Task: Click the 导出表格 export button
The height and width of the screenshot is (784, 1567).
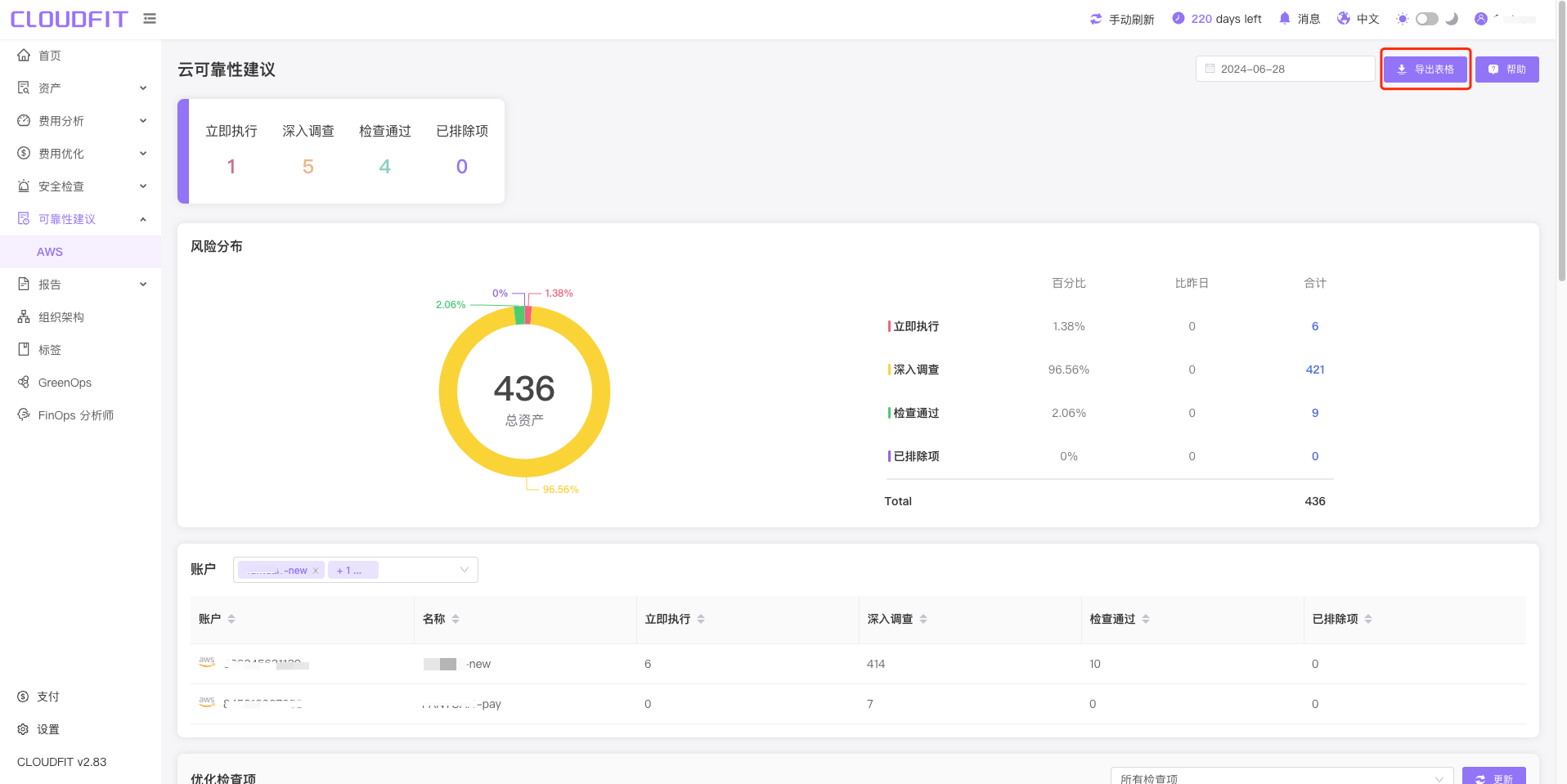Action: pyautogui.click(x=1426, y=69)
